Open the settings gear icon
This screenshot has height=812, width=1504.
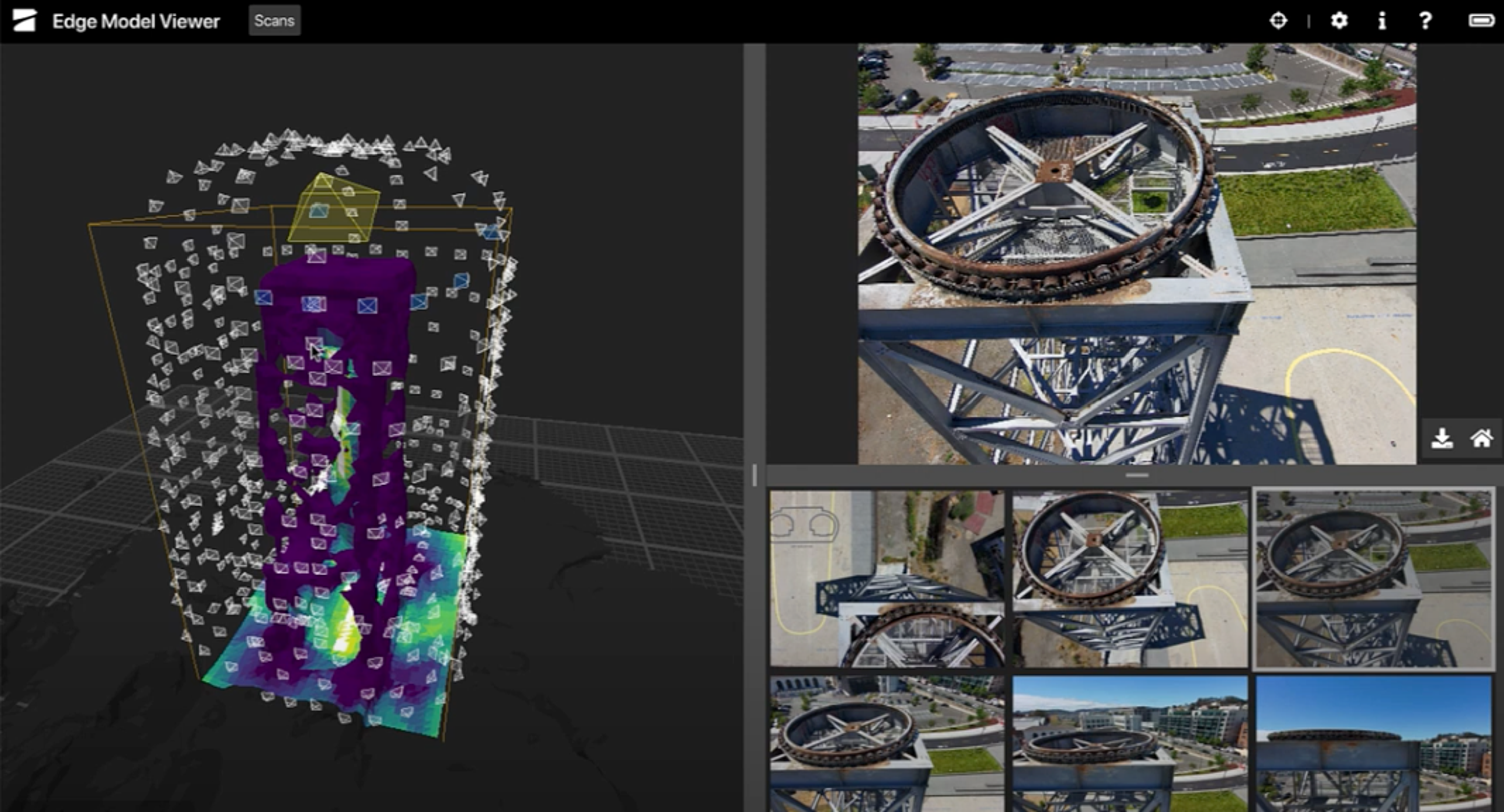1339,21
